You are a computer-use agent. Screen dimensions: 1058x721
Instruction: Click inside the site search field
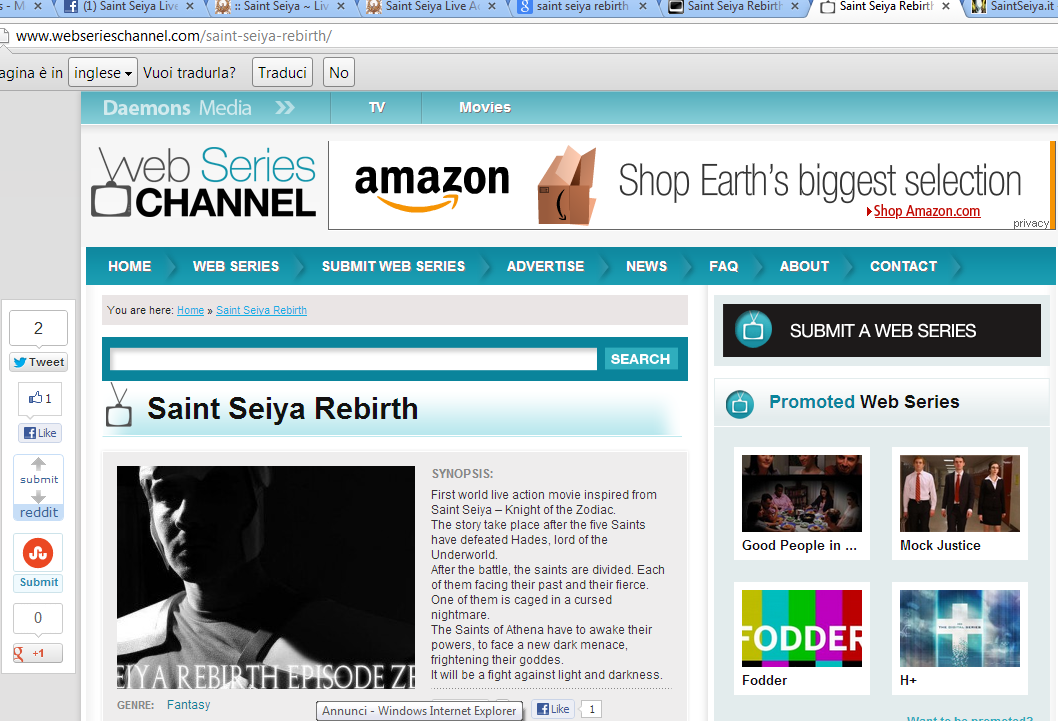pos(354,359)
